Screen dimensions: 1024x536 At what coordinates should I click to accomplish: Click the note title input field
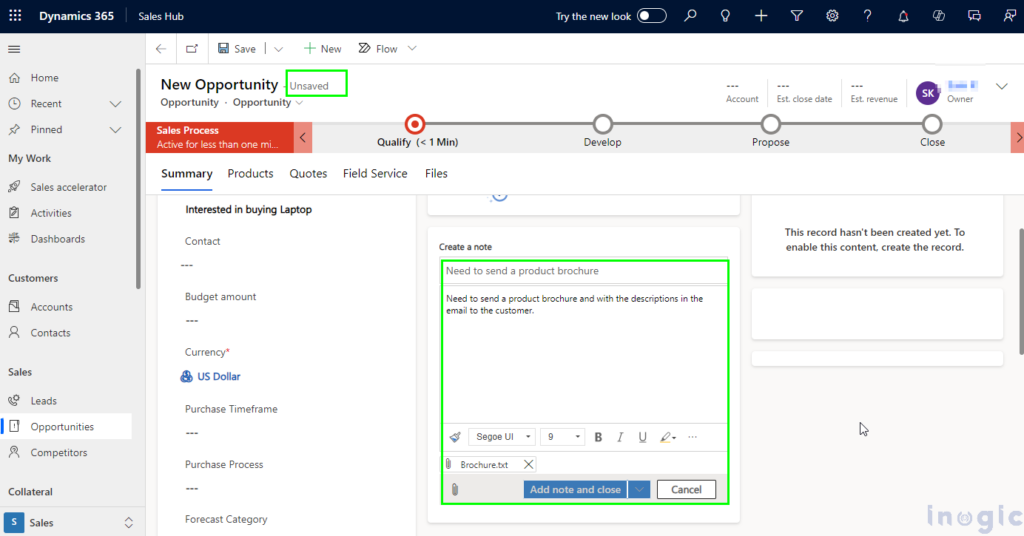click(x=584, y=271)
